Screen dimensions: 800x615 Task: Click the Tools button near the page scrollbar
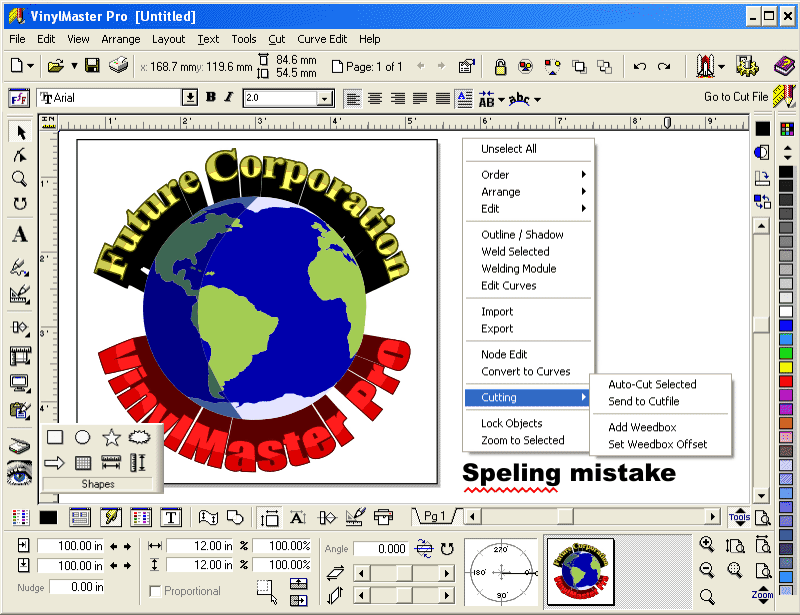click(x=739, y=518)
